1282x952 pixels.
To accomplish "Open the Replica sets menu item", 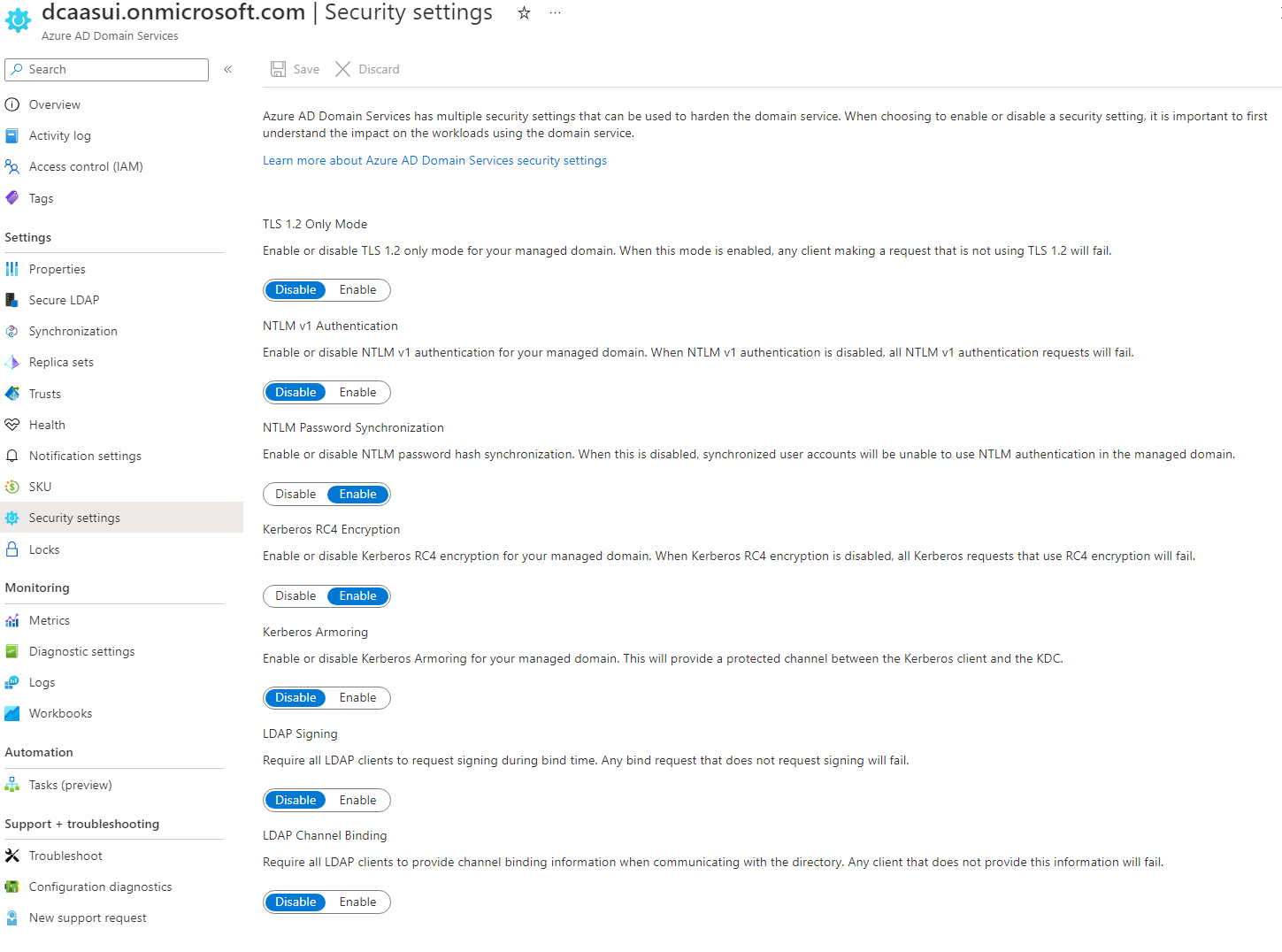I will pyautogui.click(x=61, y=362).
